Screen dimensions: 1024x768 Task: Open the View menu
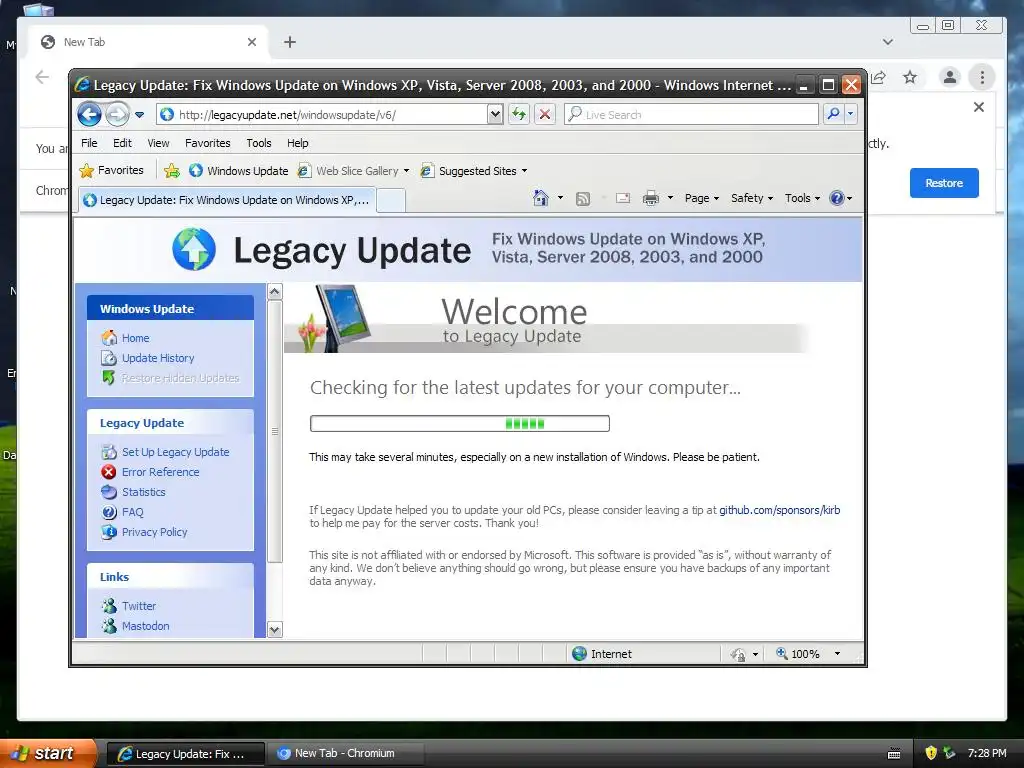click(158, 143)
